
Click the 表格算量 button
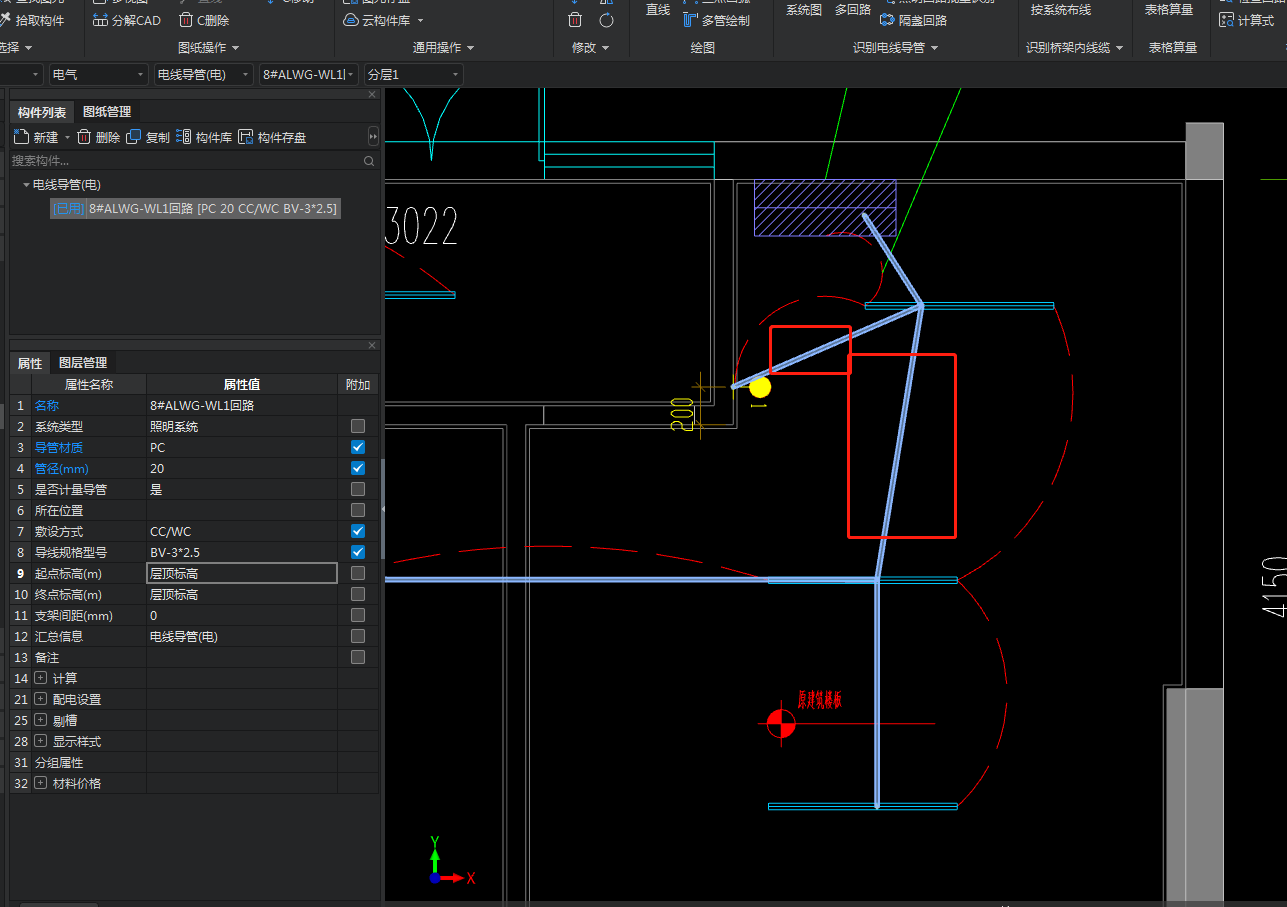click(x=1169, y=10)
